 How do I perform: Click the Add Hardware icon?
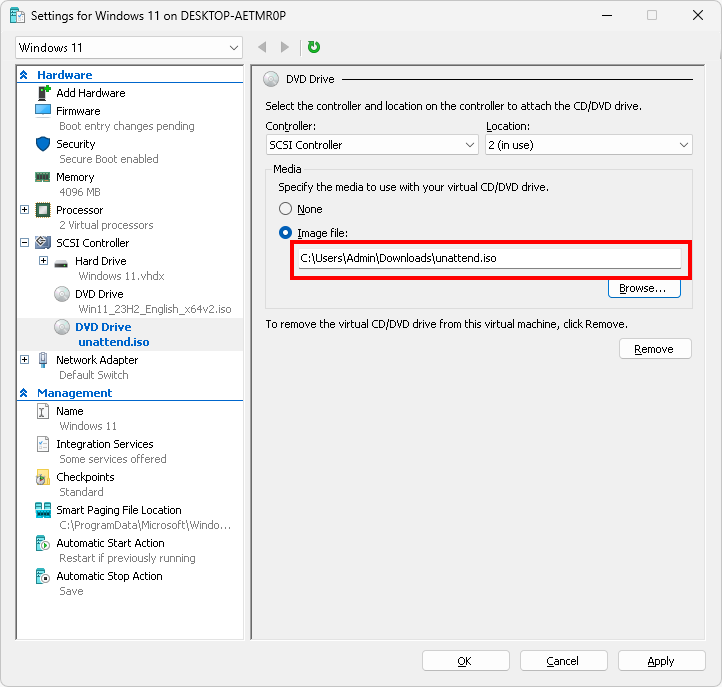pos(43,93)
